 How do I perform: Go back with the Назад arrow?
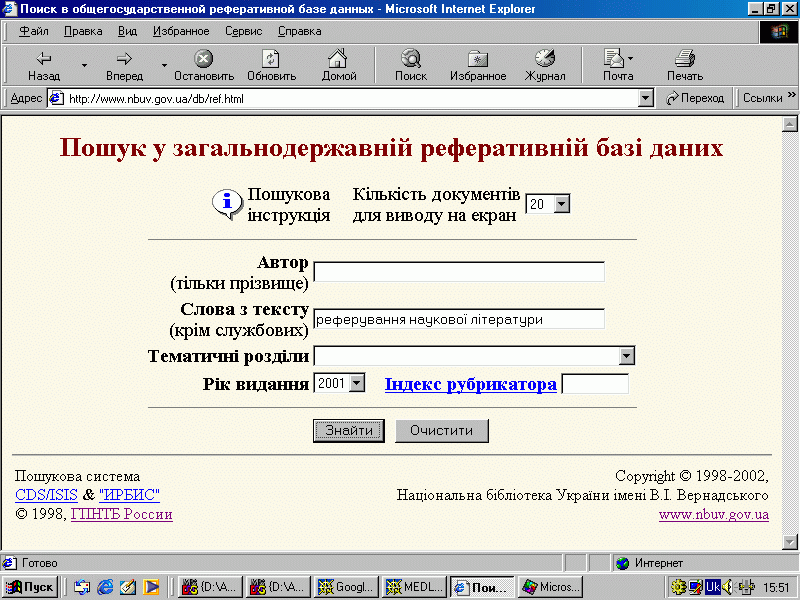click(44, 66)
